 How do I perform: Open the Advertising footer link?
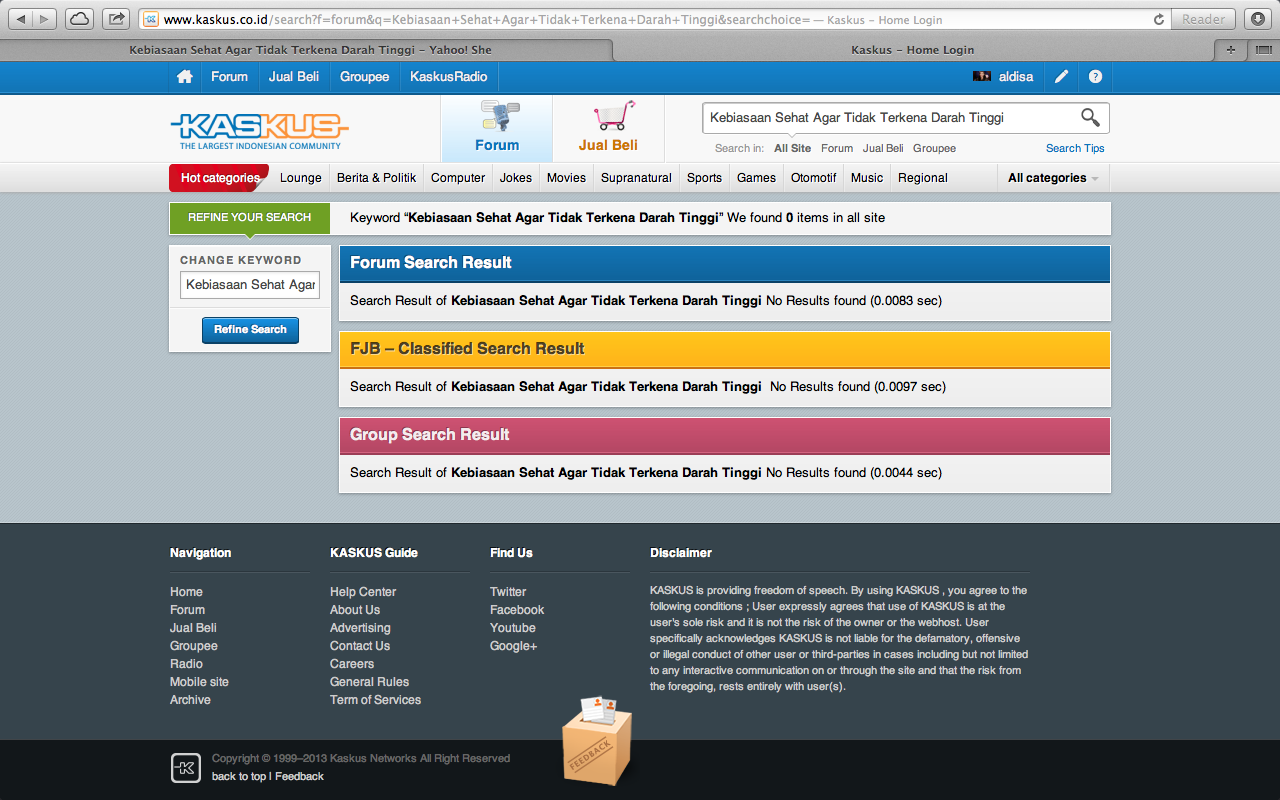point(360,628)
